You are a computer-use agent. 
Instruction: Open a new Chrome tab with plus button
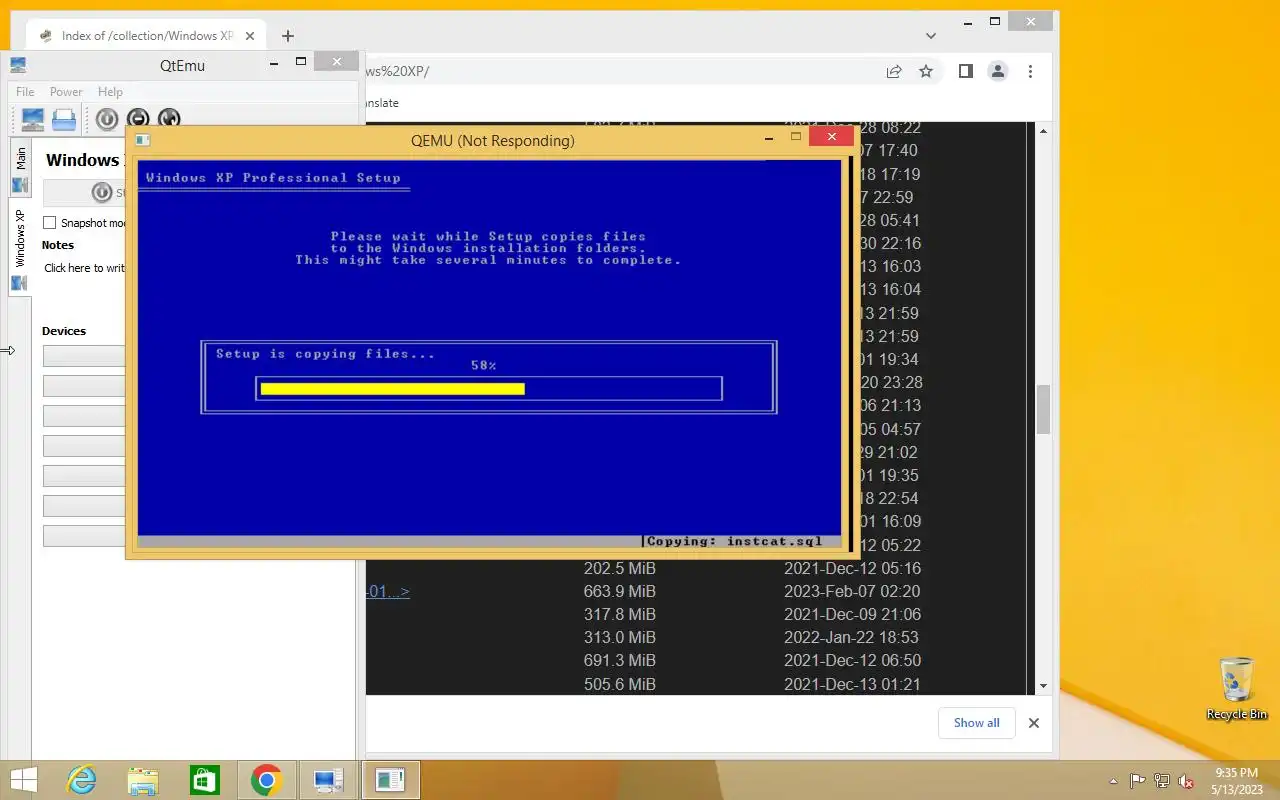[x=288, y=35]
